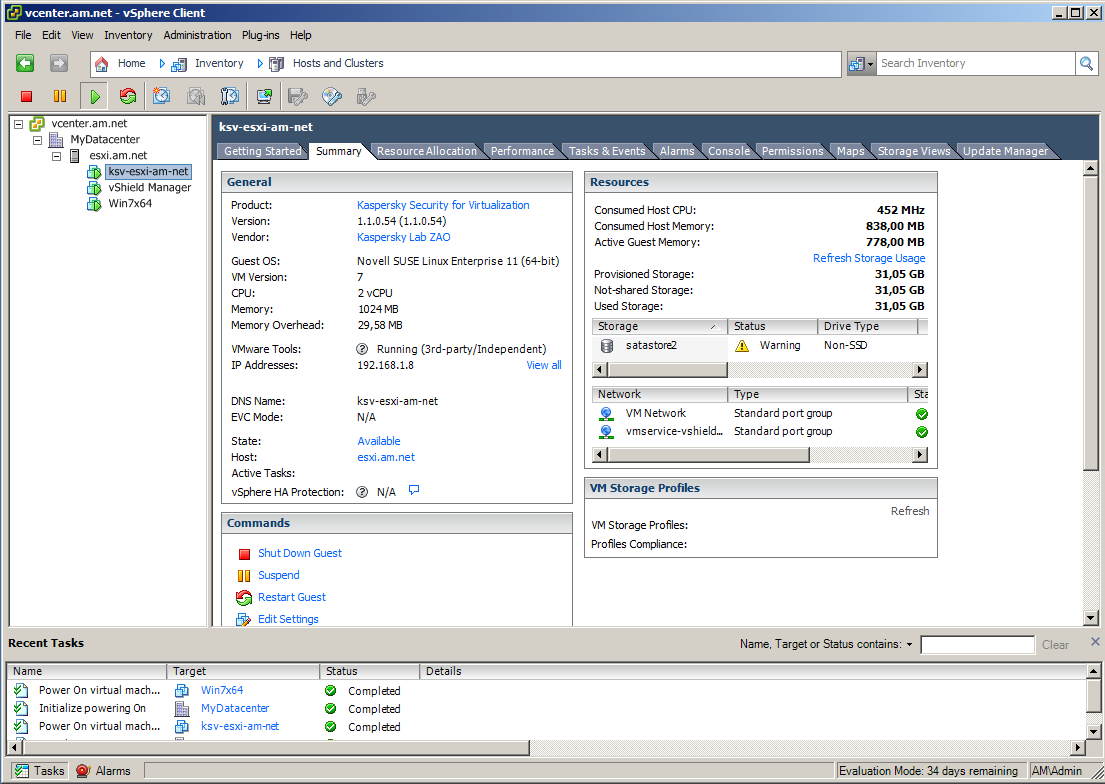
Task: Open the search type dropdown
Action: click(x=860, y=64)
